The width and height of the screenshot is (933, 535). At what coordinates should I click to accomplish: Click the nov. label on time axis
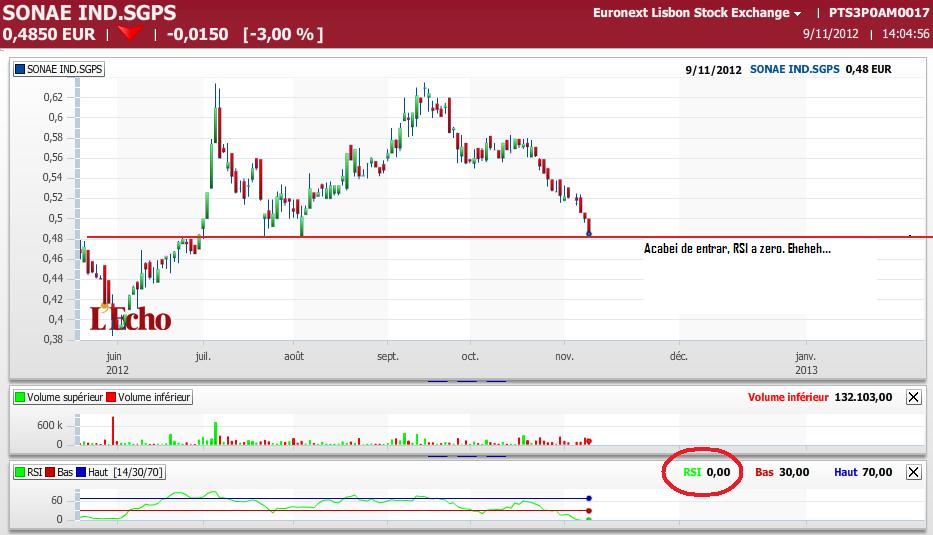pyautogui.click(x=564, y=356)
